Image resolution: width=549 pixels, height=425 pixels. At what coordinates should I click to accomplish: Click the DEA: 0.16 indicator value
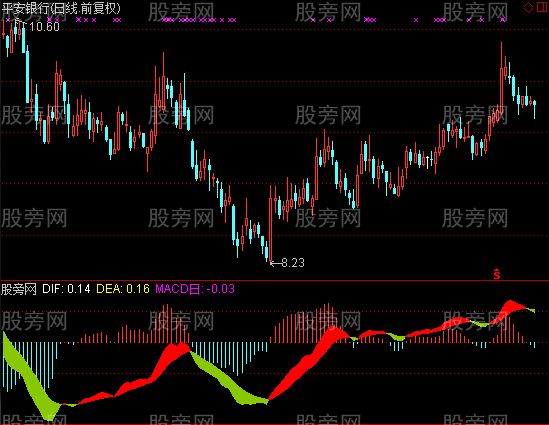(123, 289)
